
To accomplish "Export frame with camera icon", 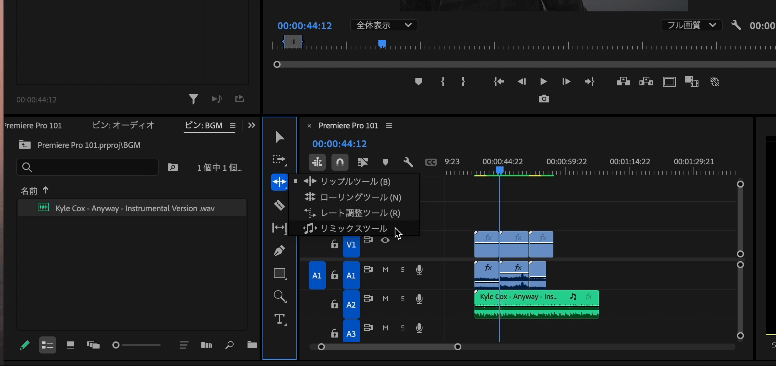I will point(544,99).
